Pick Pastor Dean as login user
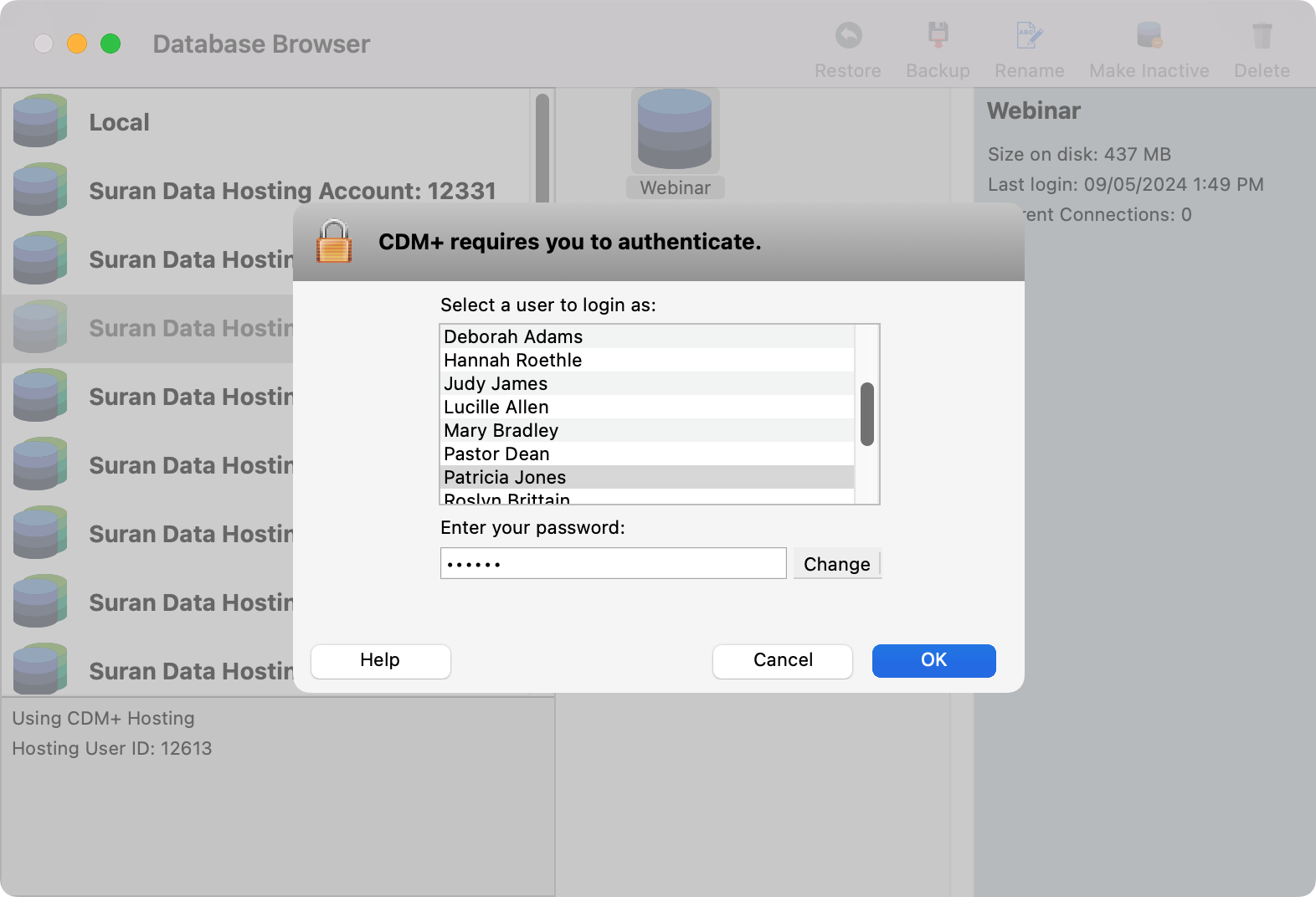The image size is (1316, 897). coord(496,454)
